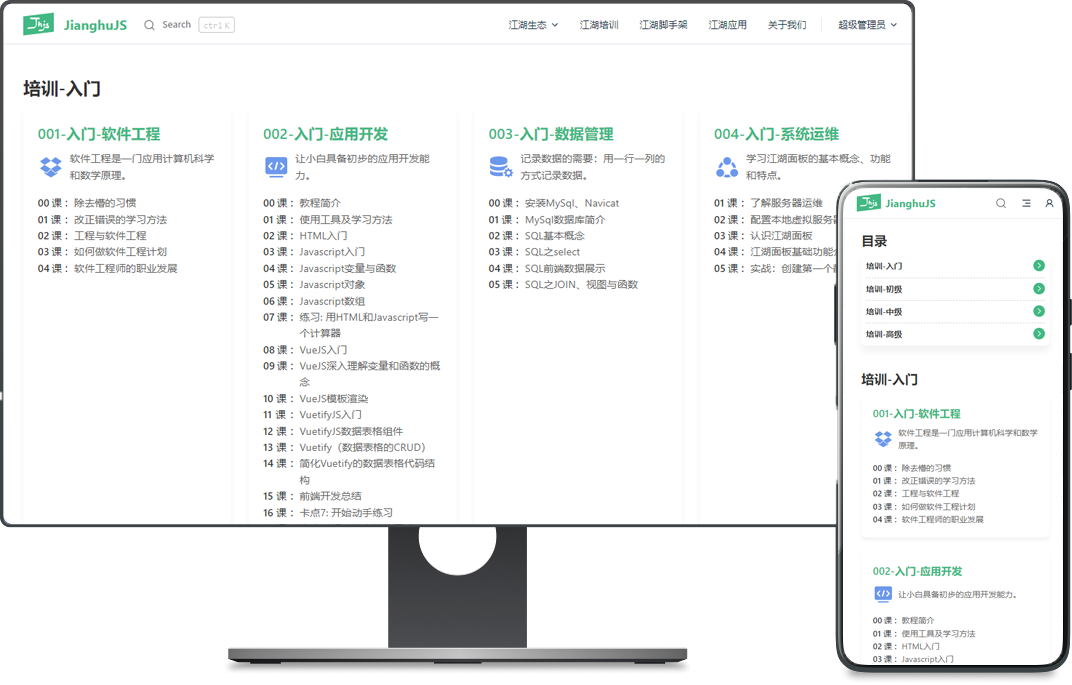Tap the green arrow next to 培训-入门
This screenshot has height=685, width=1072.
click(1039, 266)
